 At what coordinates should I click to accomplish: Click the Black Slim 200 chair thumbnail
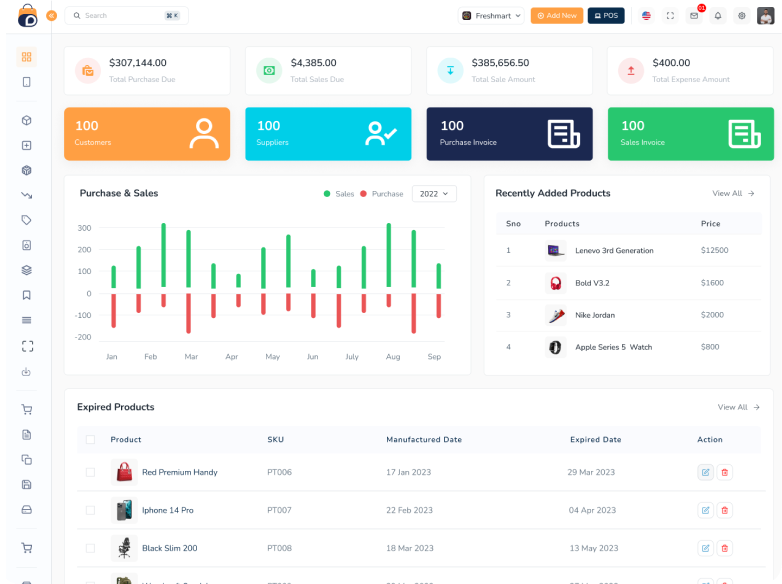click(x=124, y=548)
